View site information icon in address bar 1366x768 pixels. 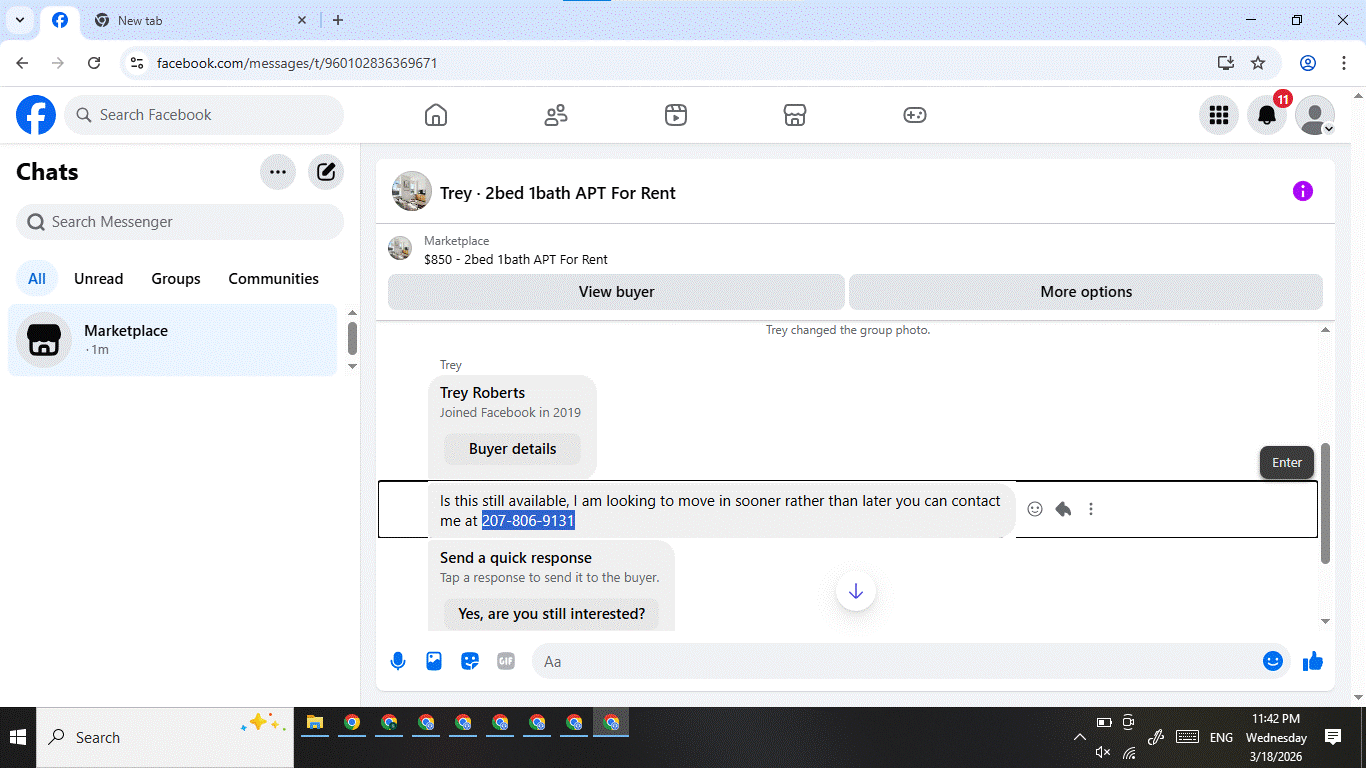coord(138,63)
